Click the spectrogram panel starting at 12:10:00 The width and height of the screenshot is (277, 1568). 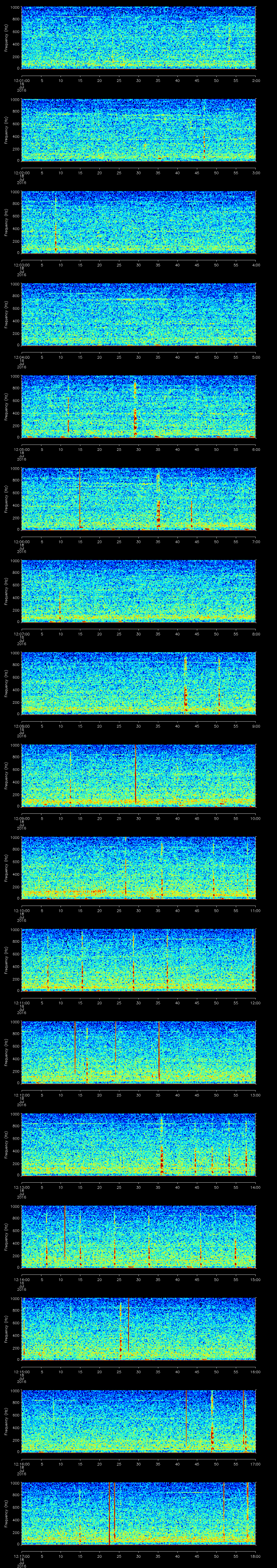[138, 868]
